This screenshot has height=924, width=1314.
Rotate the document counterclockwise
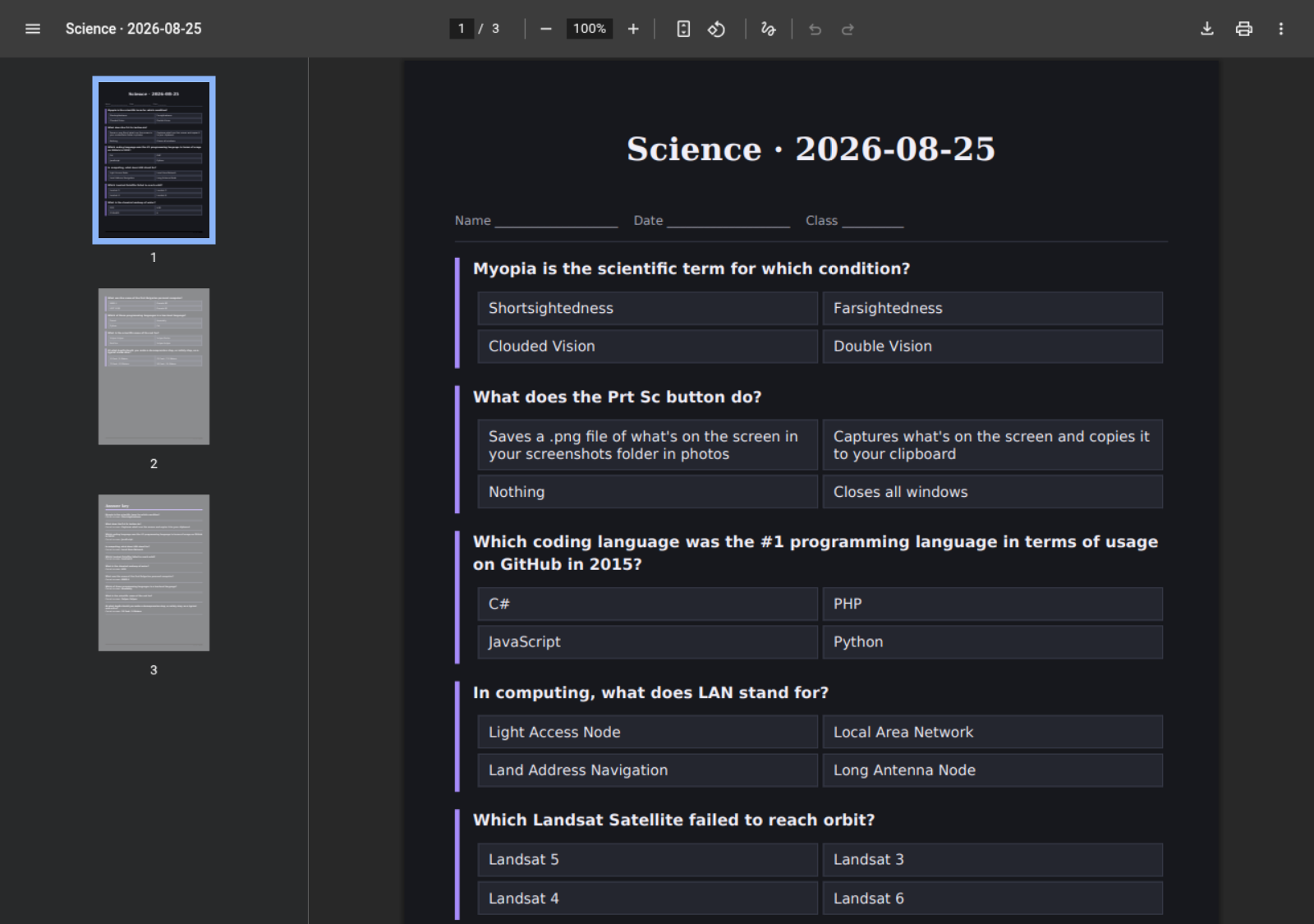click(x=717, y=29)
